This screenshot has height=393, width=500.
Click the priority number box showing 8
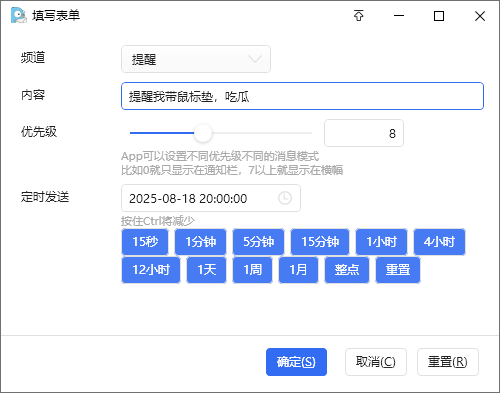(x=364, y=133)
